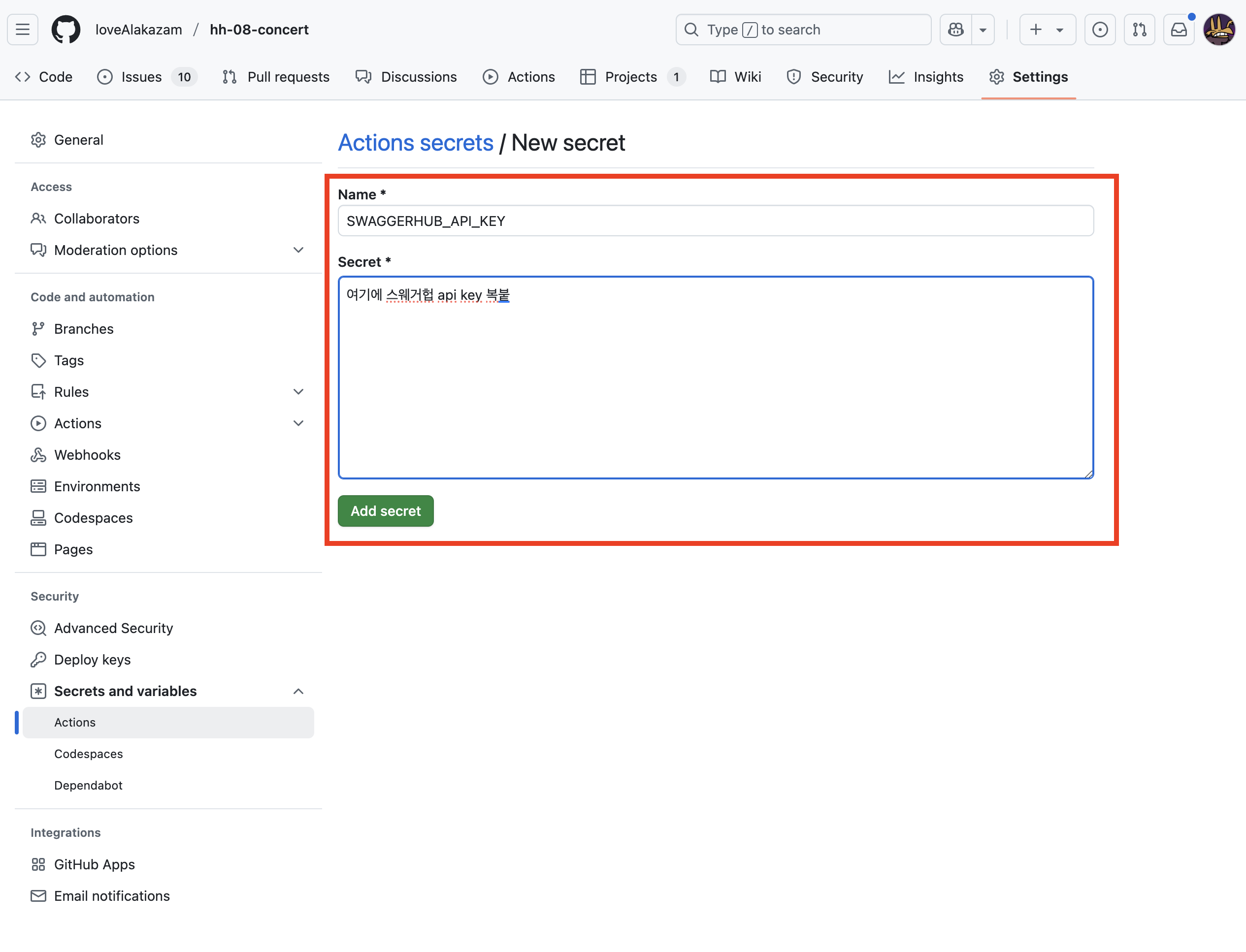The image size is (1246, 952).
Task: Click the Webhooks icon in the sidebar
Action: 38,455
